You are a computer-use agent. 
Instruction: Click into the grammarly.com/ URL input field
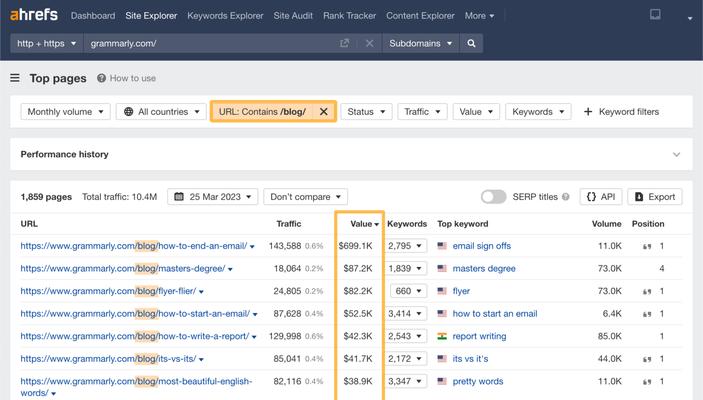[x=211, y=43]
